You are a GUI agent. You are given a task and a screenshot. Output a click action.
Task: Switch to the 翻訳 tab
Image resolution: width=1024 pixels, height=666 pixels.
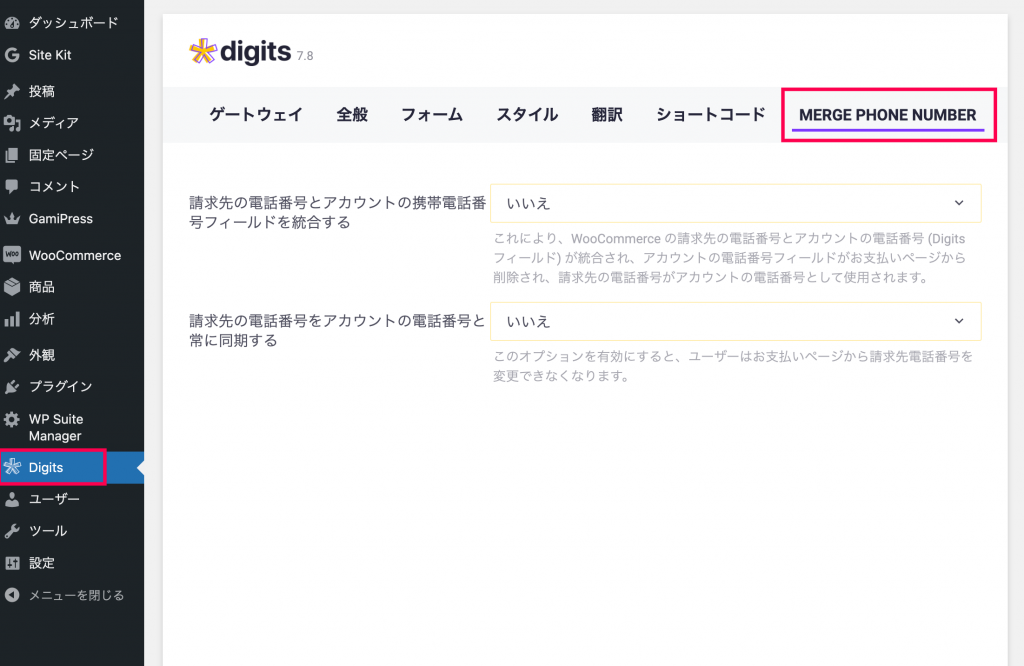click(x=607, y=115)
